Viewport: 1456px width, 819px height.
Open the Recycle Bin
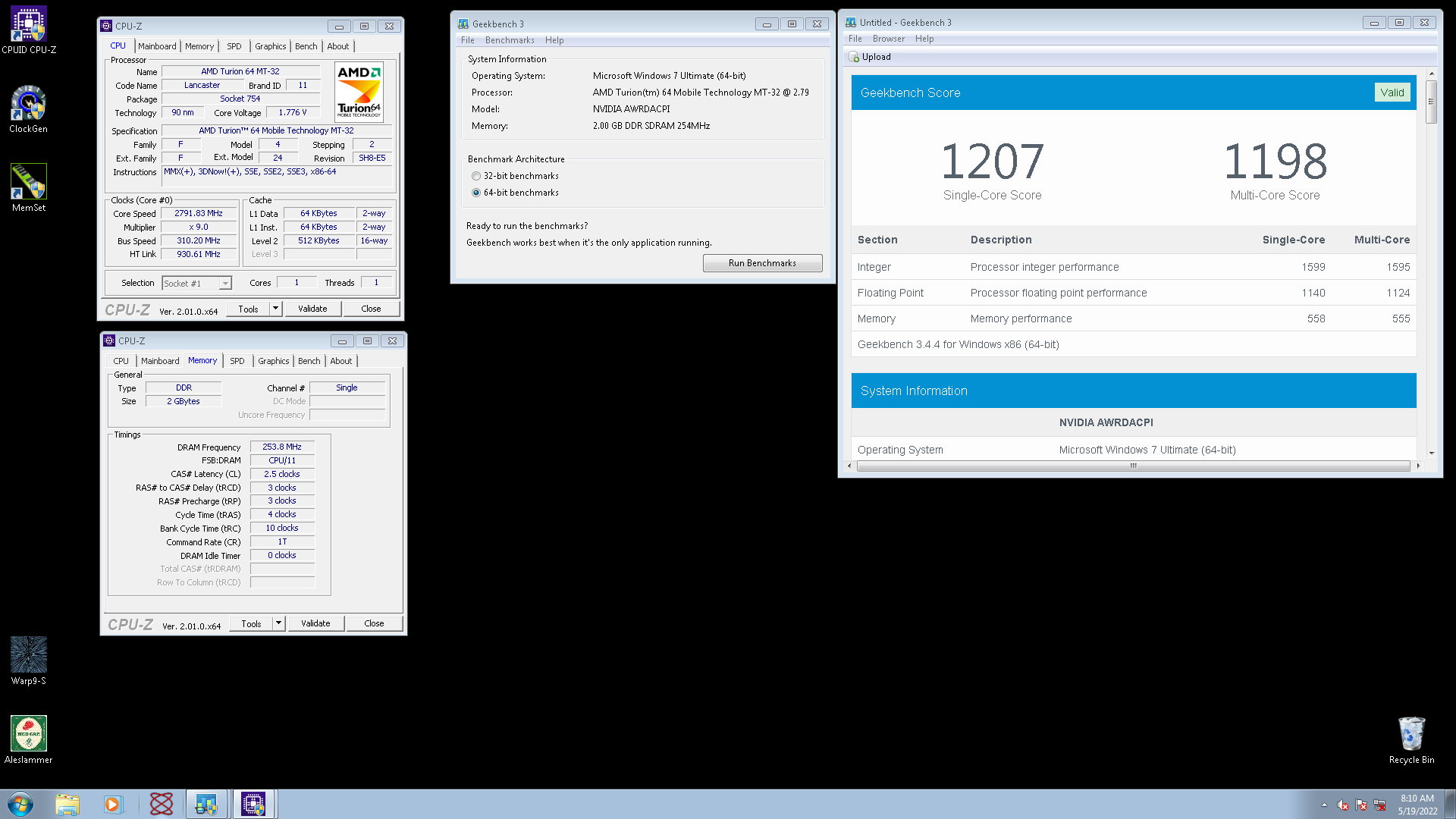click(1411, 740)
